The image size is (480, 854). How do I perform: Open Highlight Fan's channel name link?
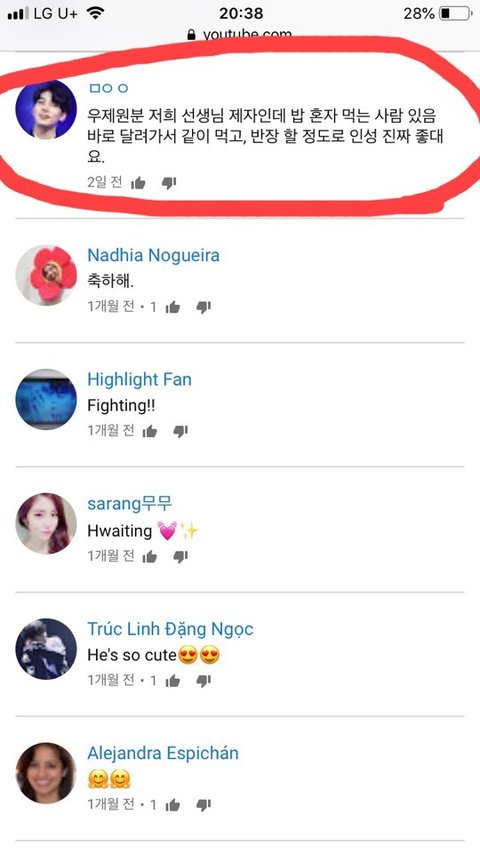pos(139,380)
